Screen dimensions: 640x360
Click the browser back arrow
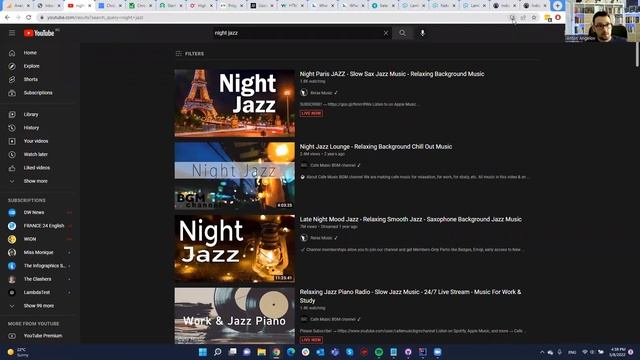tap(7, 18)
